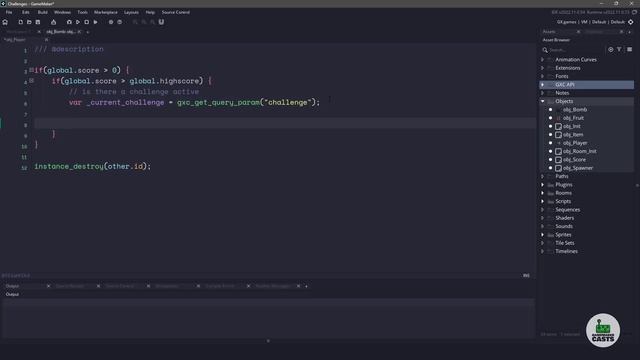This screenshot has height=360, width=640.
Task: Switch to the obj_Bomb workspace tab
Action: pyautogui.click(x=60, y=32)
